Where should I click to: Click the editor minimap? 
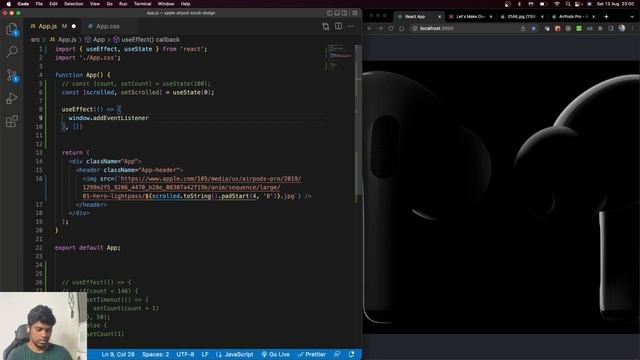[x=340, y=57]
